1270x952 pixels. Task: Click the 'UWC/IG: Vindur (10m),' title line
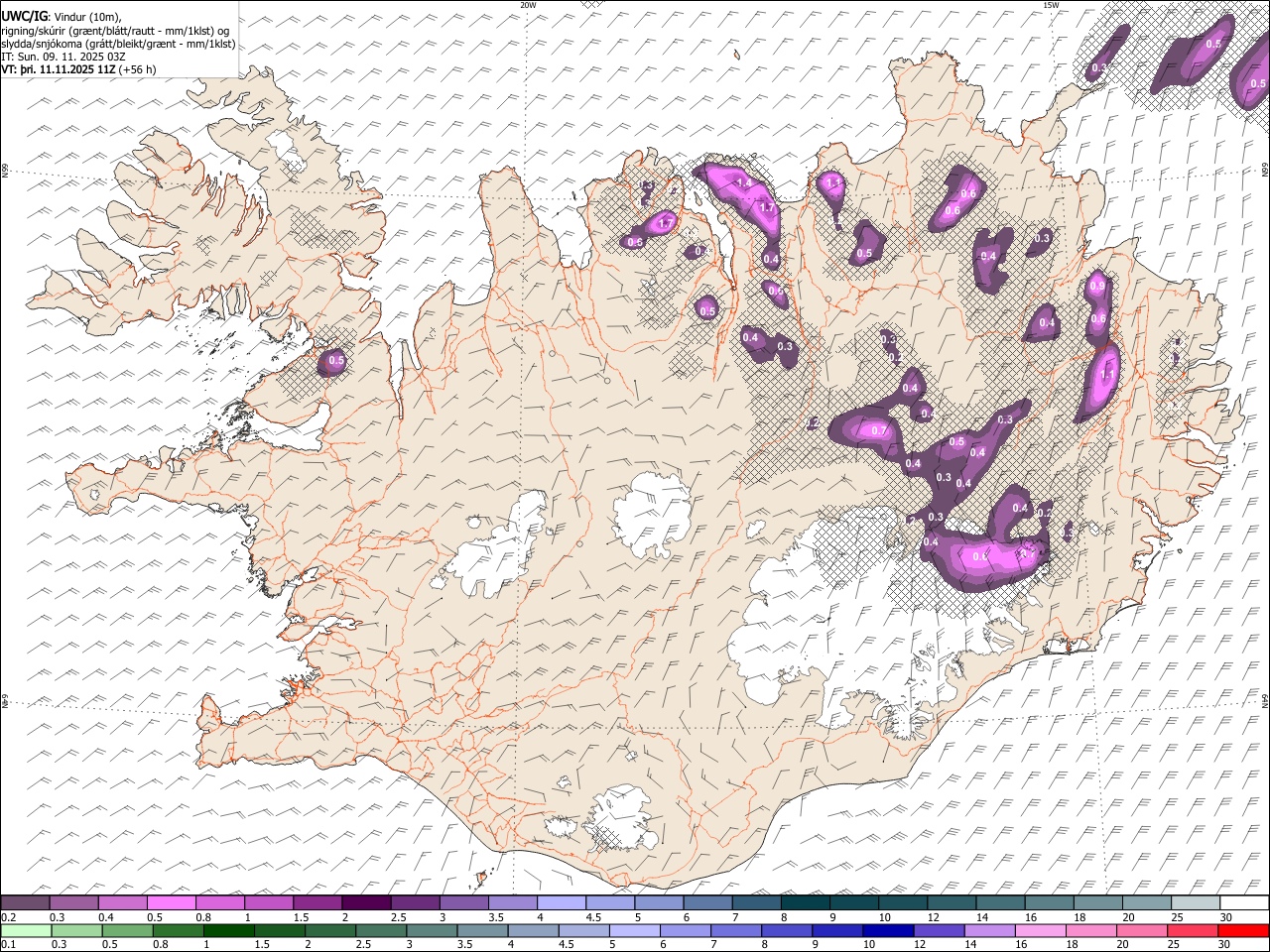tap(62, 17)
